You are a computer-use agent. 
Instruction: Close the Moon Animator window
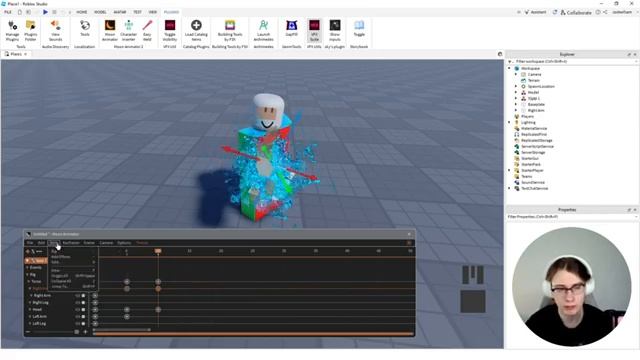pyautogui.click(x=409, y=234)
